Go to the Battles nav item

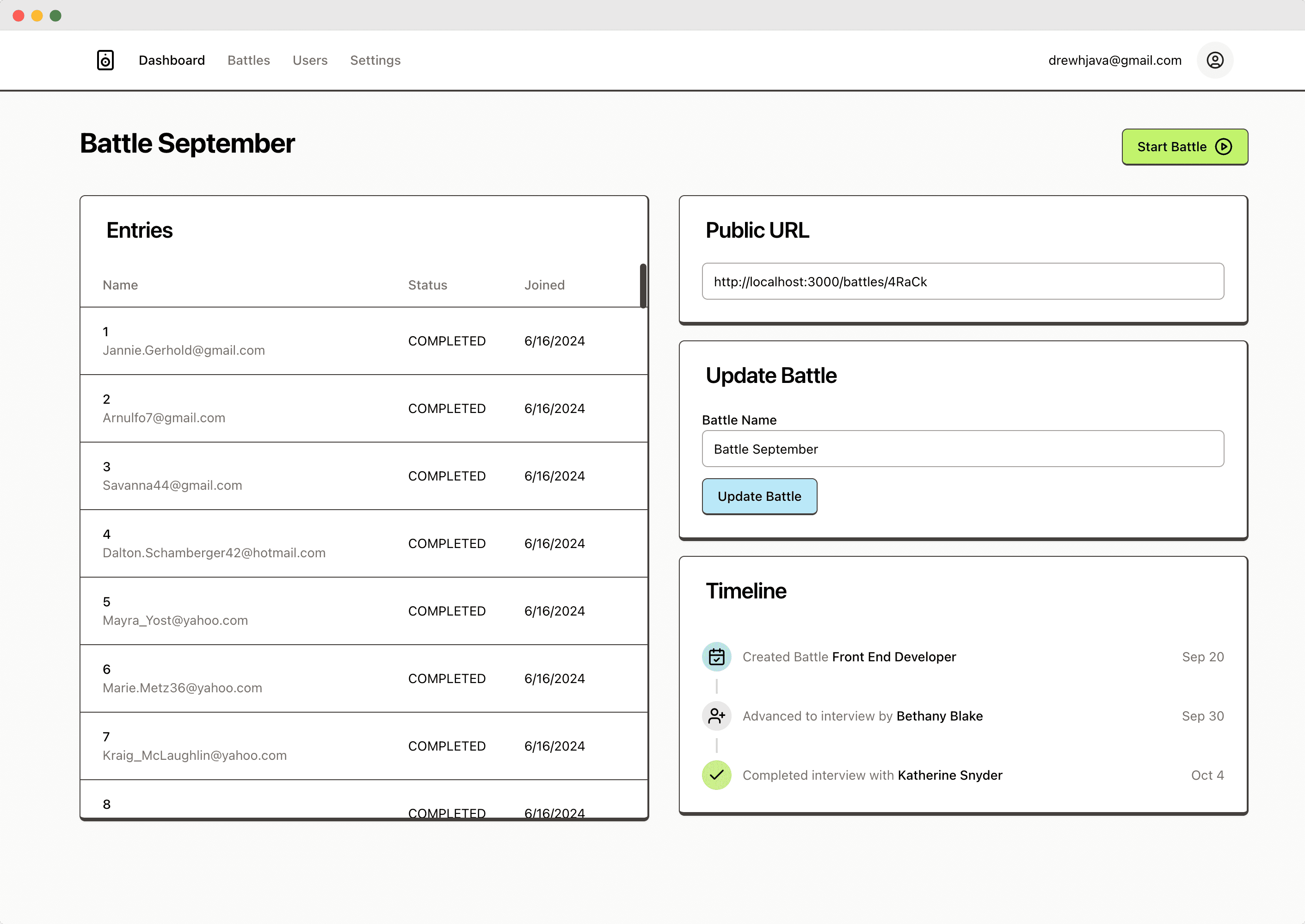(249, 60)
